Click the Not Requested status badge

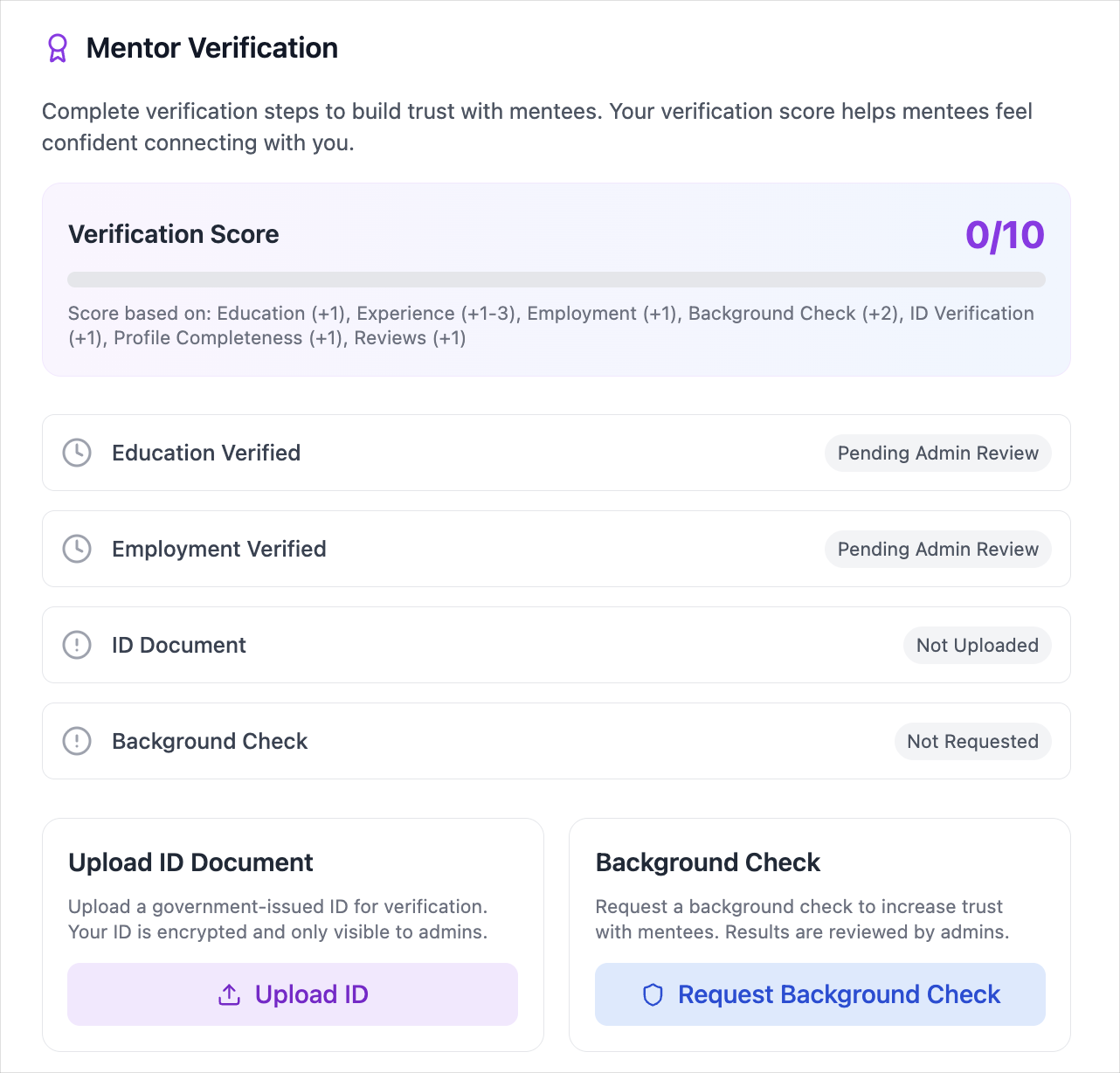coord(973,741)
